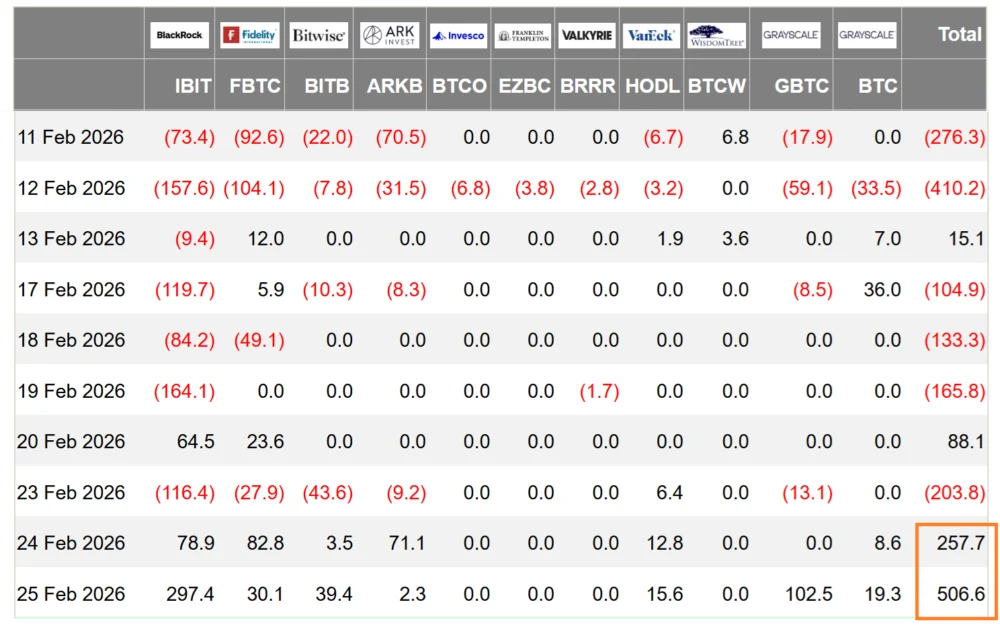
Task: Click the VanEck logo
Action: tap(650, 35)
